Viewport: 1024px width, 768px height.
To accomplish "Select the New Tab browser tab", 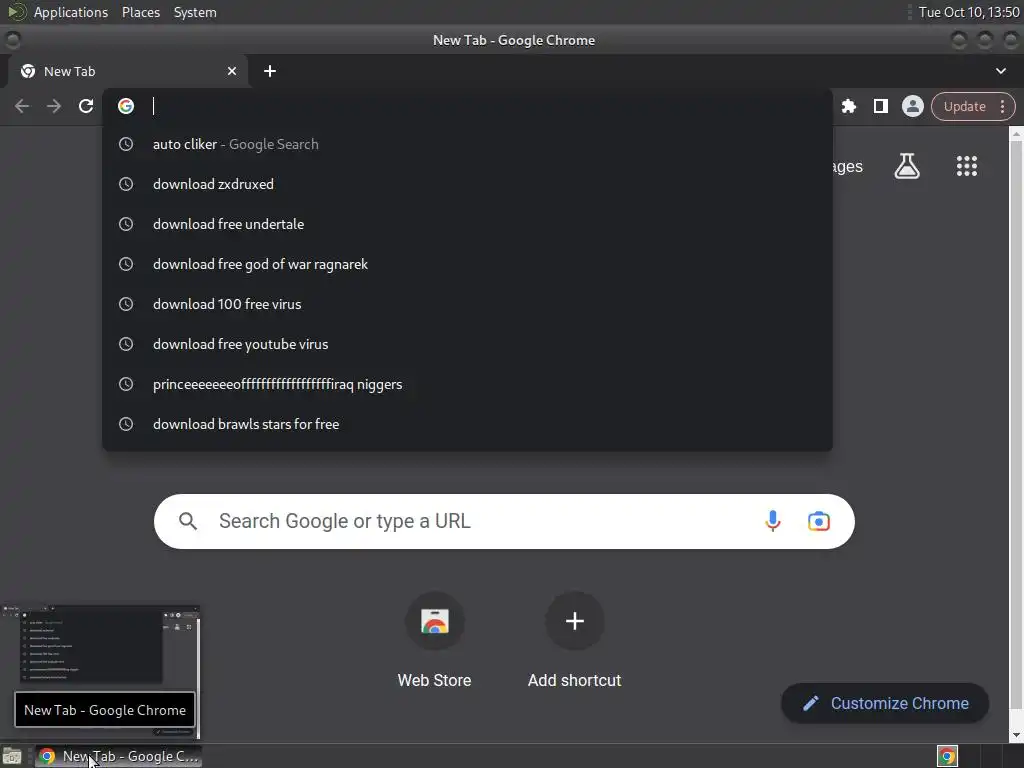I will coord(128,71).
